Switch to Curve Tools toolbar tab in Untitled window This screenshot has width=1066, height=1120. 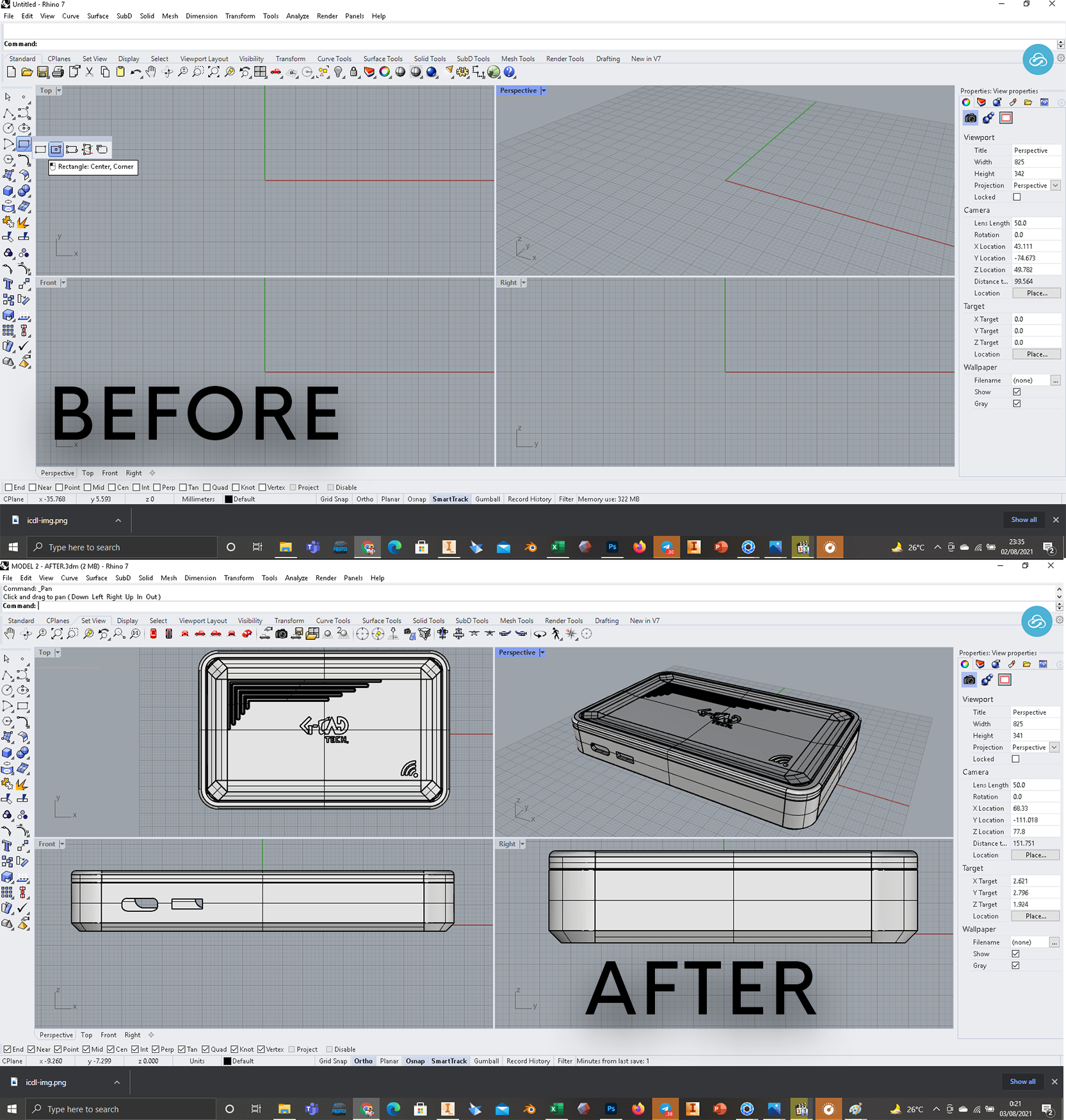(x=334, y=59)
